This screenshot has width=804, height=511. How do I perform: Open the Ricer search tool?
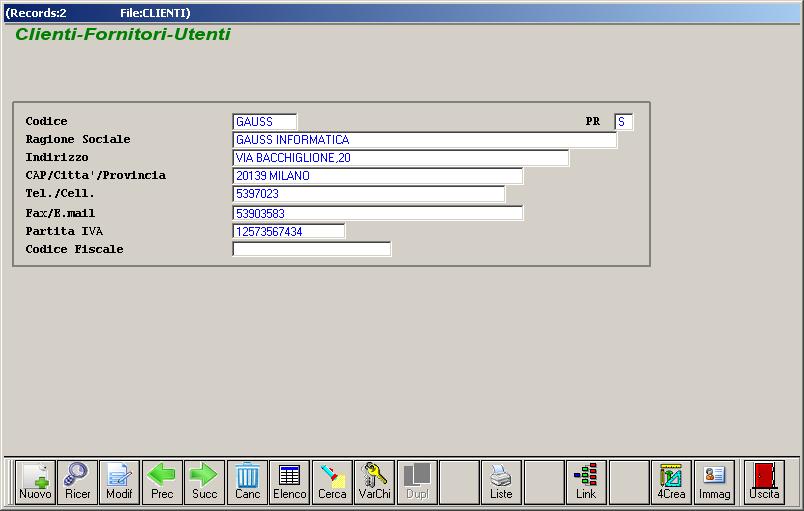[77, 482]
